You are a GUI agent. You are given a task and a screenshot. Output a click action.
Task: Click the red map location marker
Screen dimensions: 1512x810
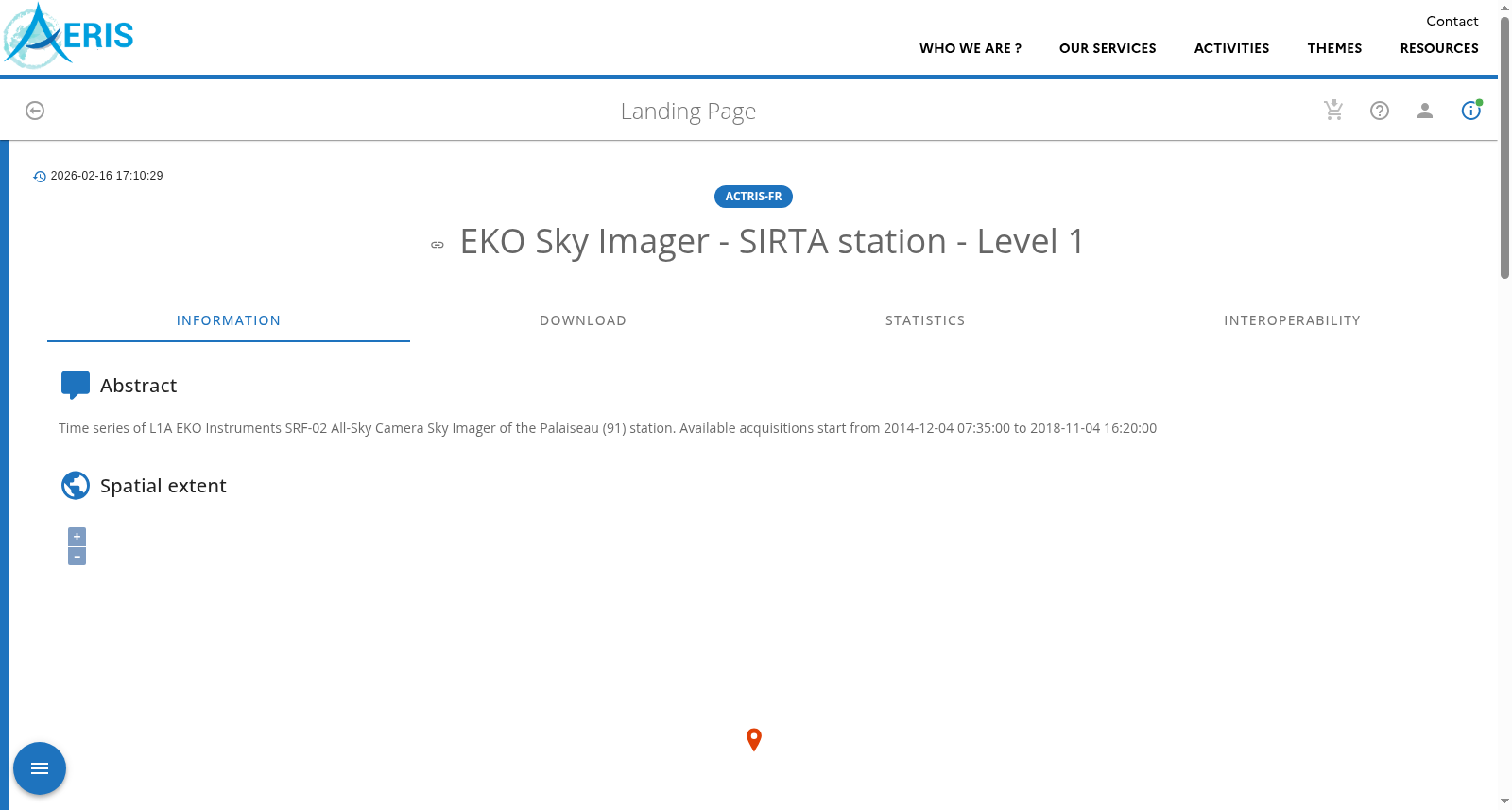tap(754, 739)
